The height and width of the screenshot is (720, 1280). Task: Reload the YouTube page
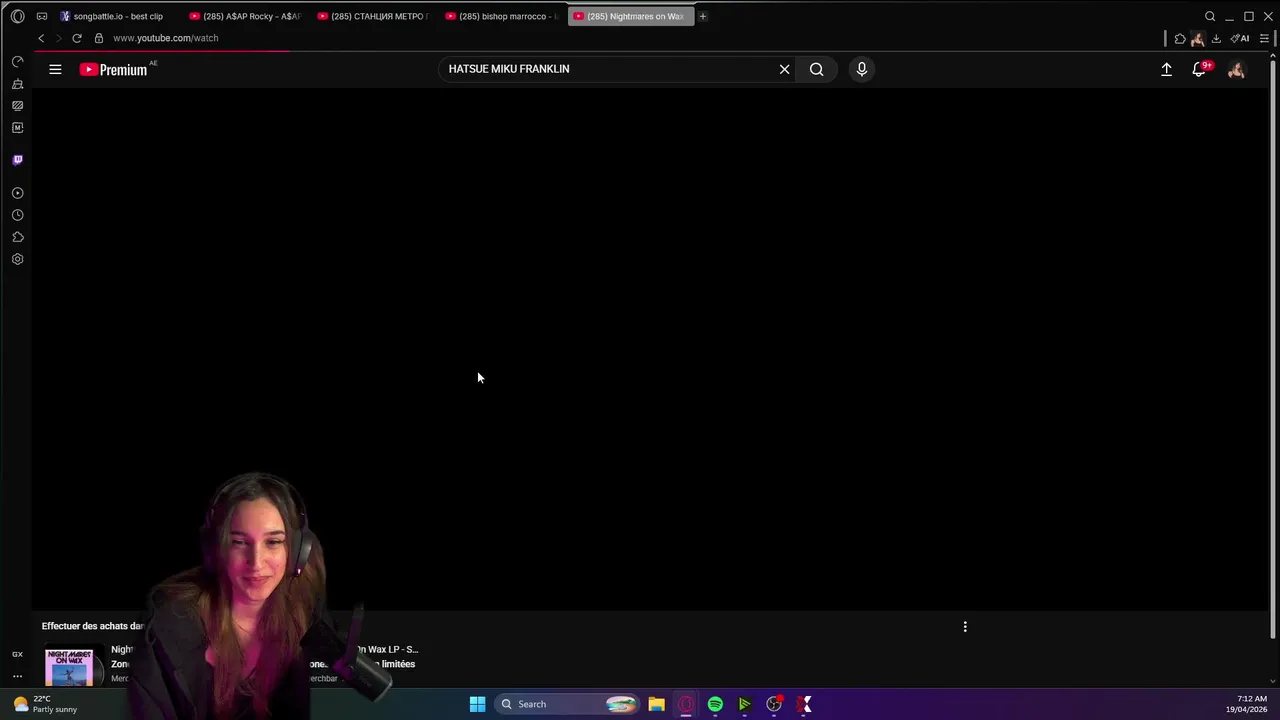[76, 38]
